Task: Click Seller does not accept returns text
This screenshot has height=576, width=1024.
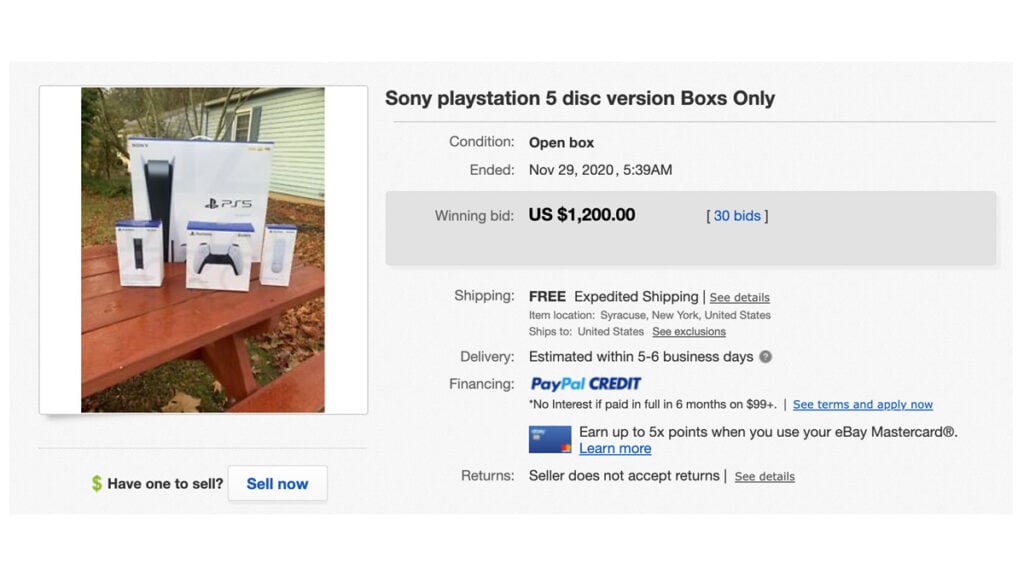Action: (x=624, y=476)
